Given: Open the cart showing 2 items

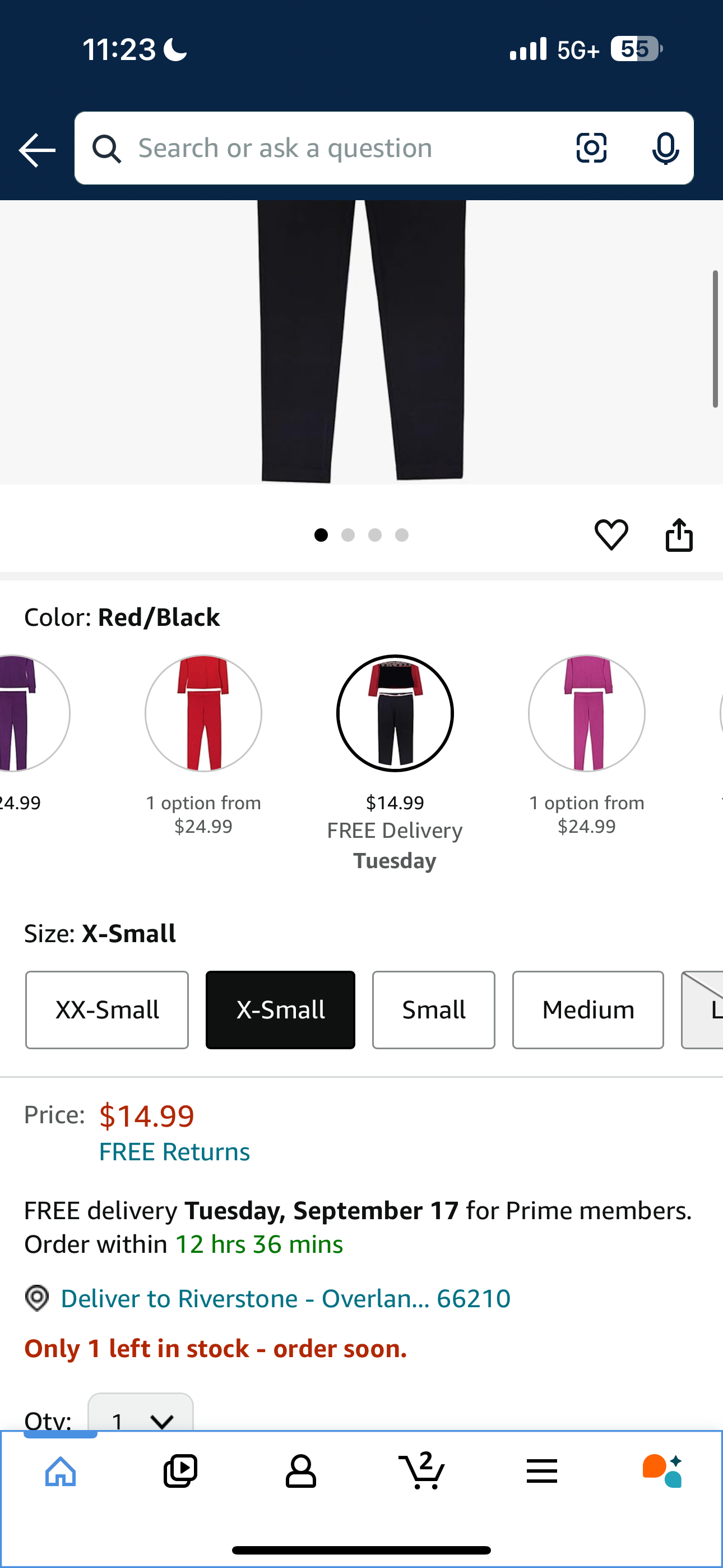Looking at the screenshot, I should [x=423, y=1470].
